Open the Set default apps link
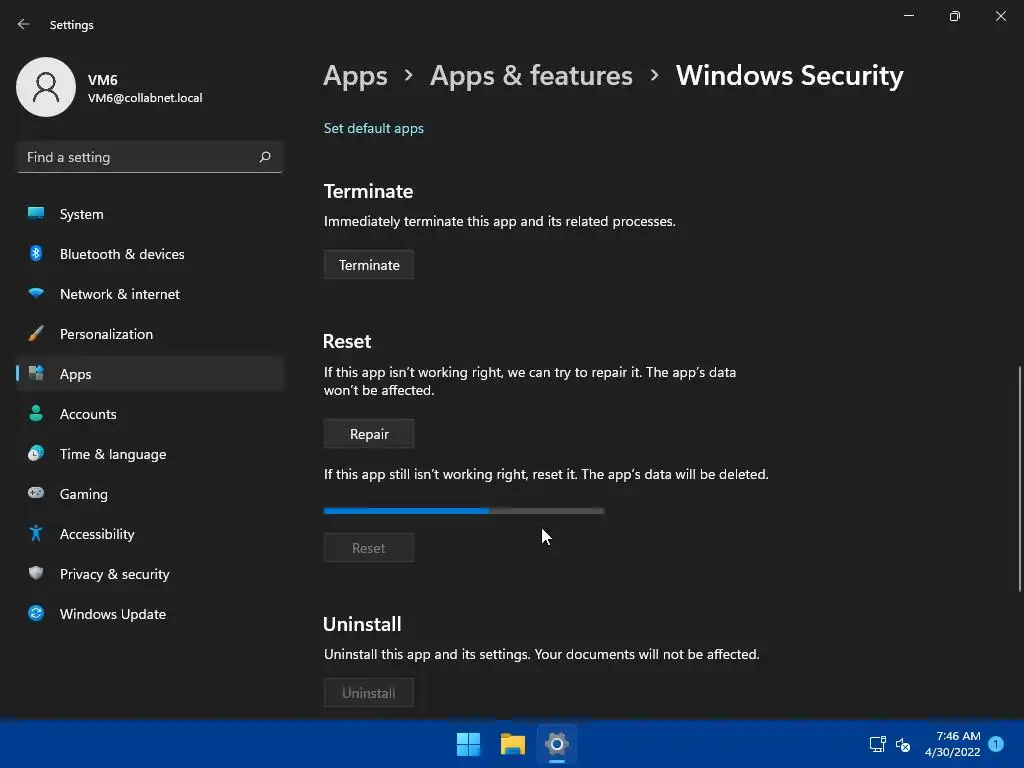Image resolution: width=1024 pixels, height=768 pixels. (374, 128)
